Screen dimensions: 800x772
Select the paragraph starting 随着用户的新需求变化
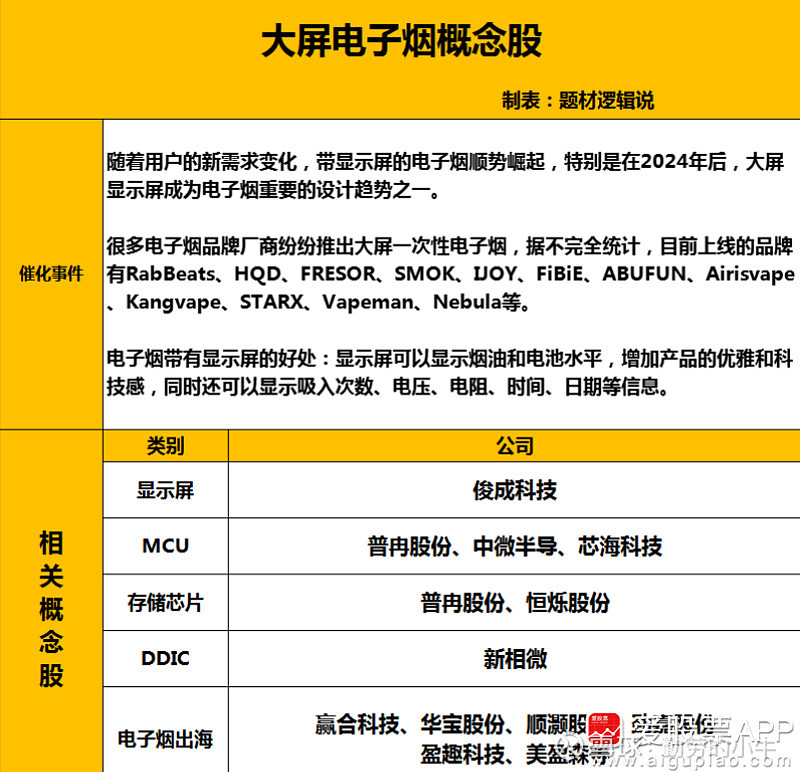(445, 176)
